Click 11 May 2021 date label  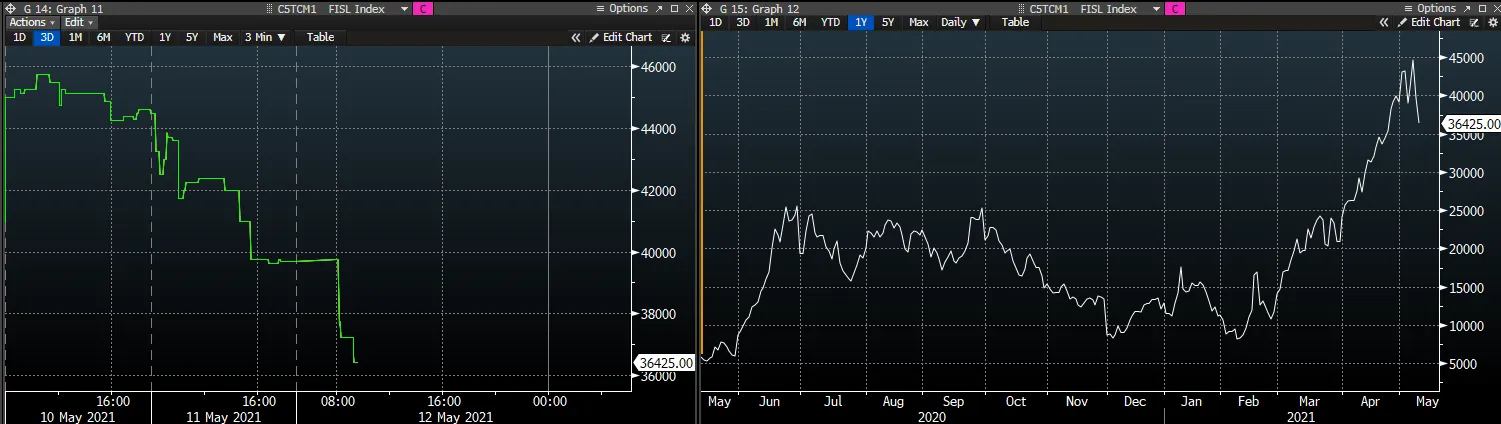223,417
